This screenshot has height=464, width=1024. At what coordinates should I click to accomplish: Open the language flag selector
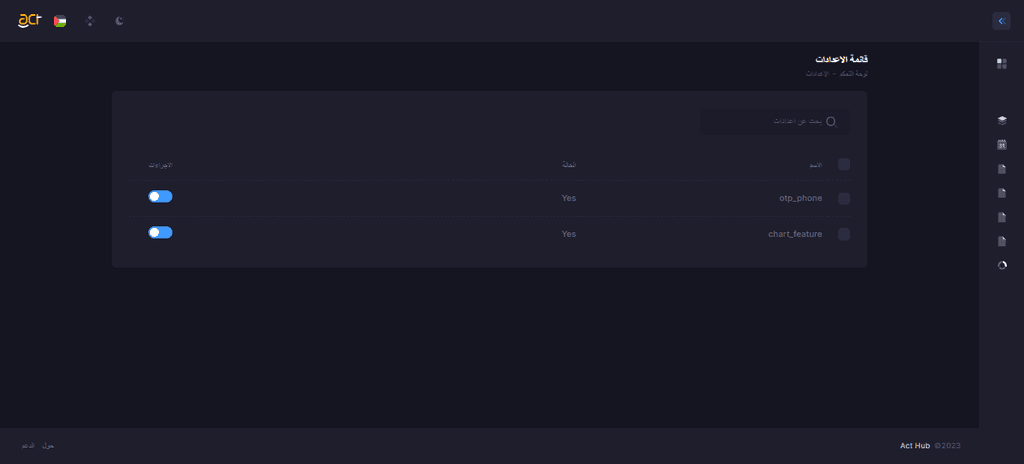pos(60,21)
